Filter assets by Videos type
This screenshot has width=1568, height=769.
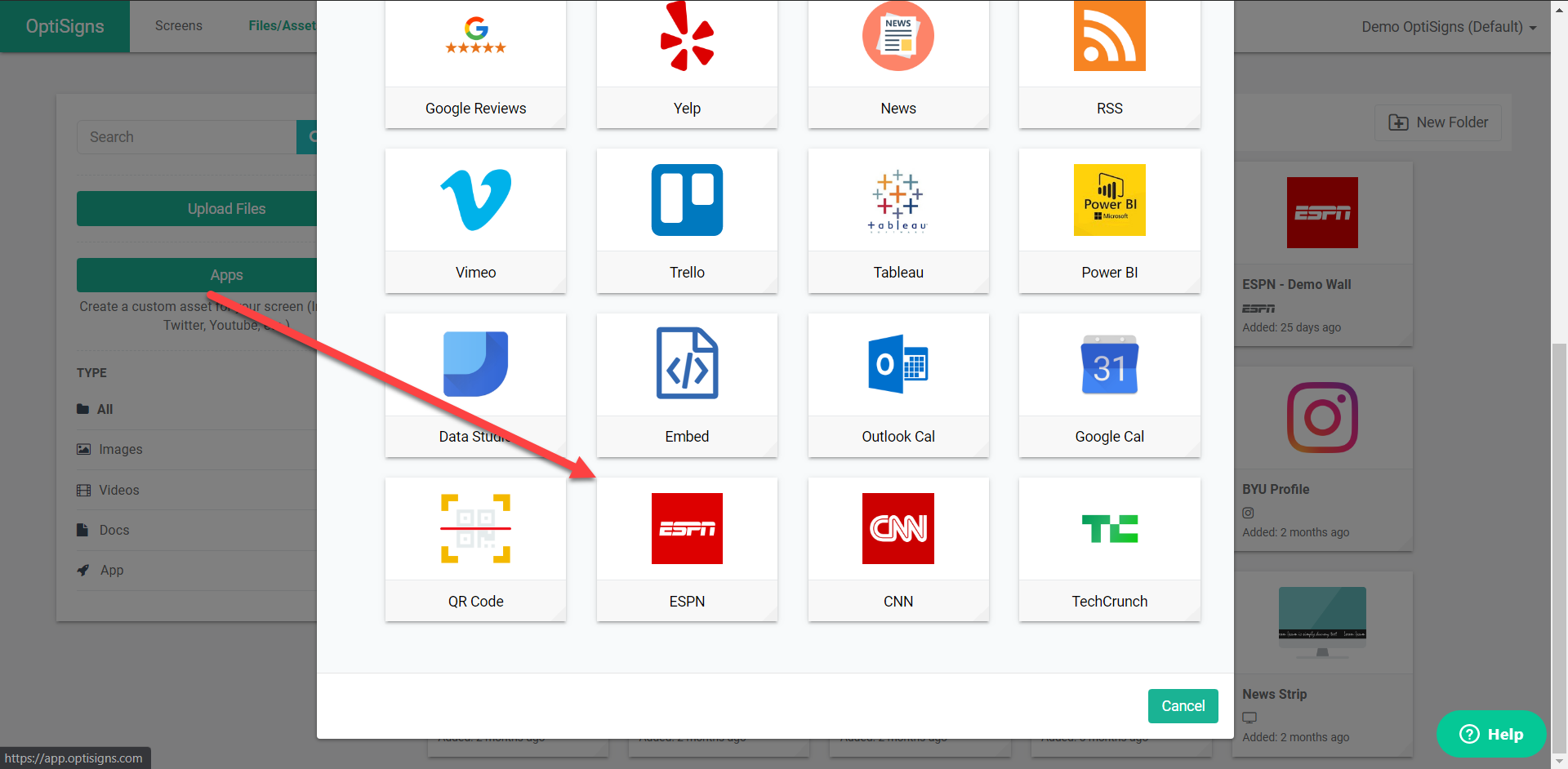pyautogui.click(x=118, y=490)
